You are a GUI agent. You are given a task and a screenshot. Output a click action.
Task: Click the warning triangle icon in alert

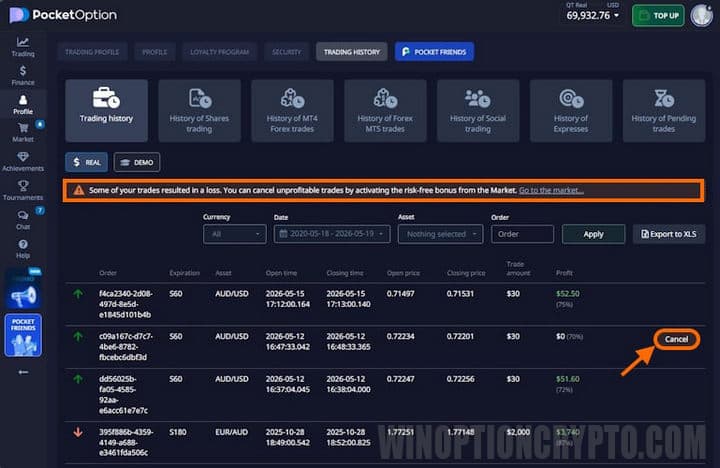[x=79, y=190]
